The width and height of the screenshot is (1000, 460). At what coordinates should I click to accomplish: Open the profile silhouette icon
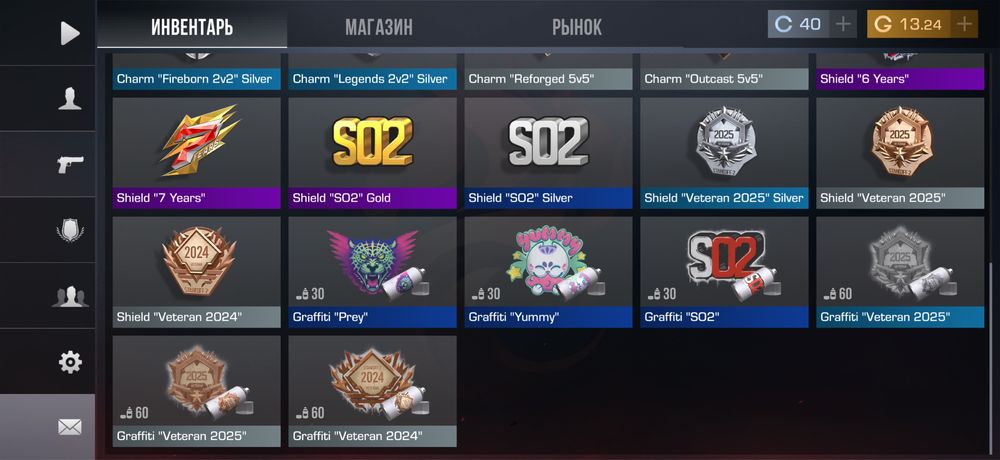click(70, 99)
